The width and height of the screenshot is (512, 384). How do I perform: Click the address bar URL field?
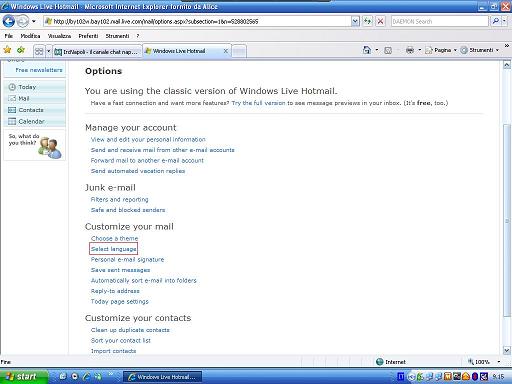[x=197, y=22]
